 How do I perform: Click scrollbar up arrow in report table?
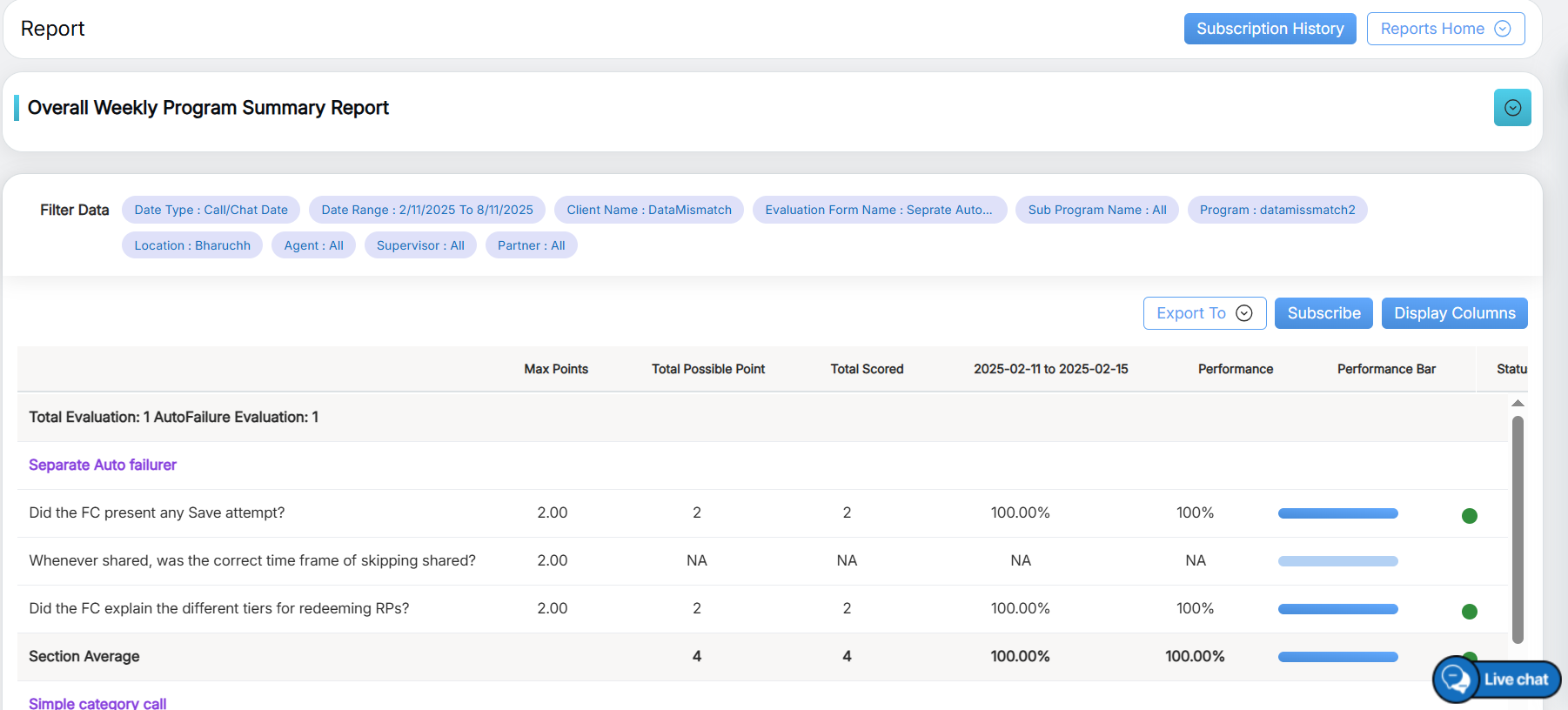[1518, 403]
